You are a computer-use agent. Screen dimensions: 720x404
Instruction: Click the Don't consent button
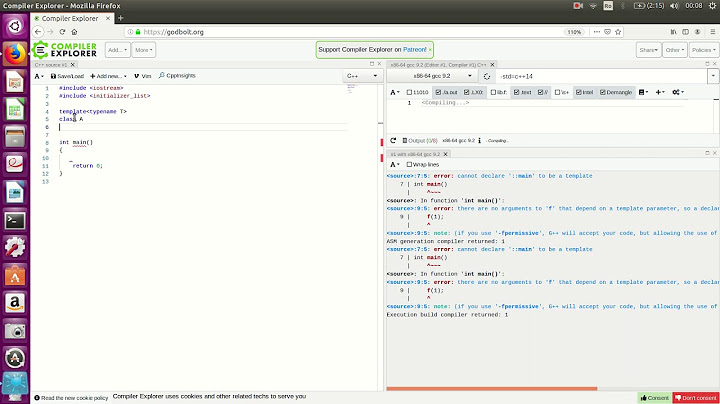tap(696, 398)
